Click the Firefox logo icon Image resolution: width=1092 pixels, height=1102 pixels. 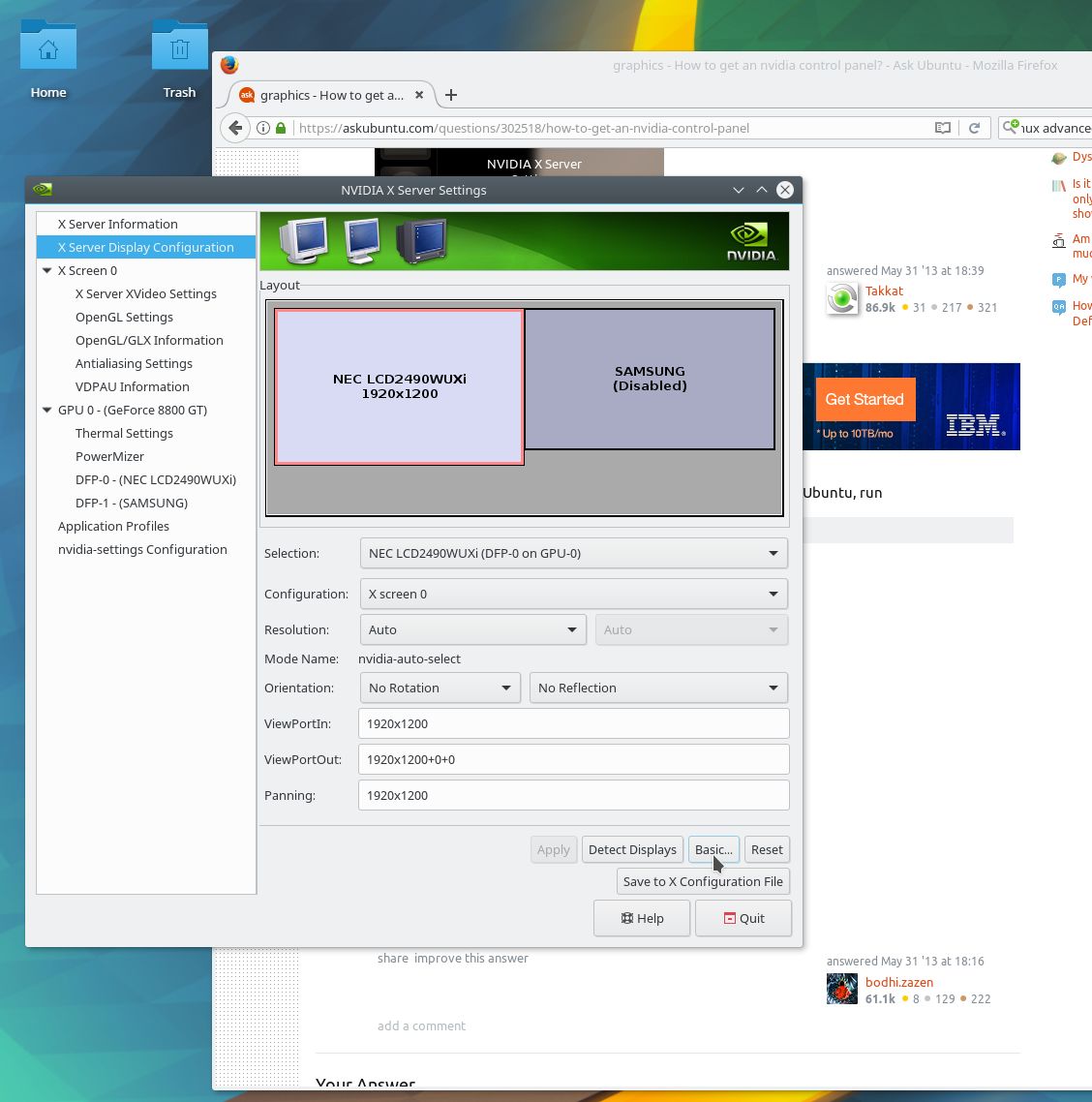coord(229,65)
